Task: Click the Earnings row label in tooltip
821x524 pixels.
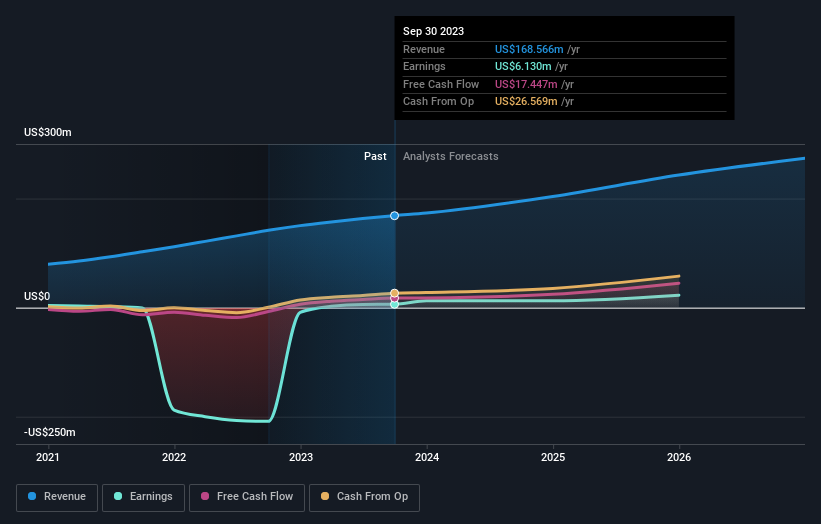Action: pos(424,66)
